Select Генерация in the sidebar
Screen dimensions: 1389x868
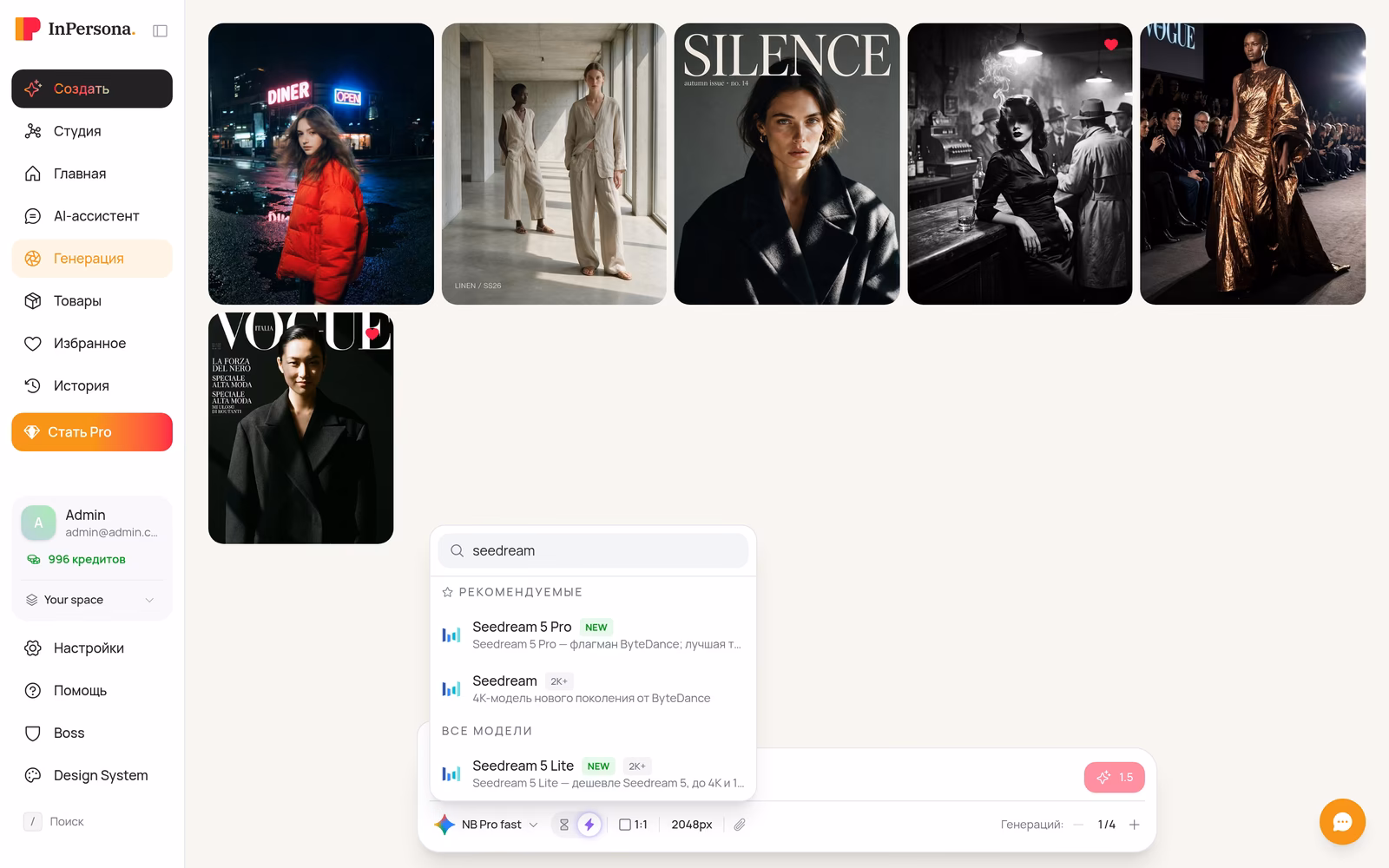92,259
